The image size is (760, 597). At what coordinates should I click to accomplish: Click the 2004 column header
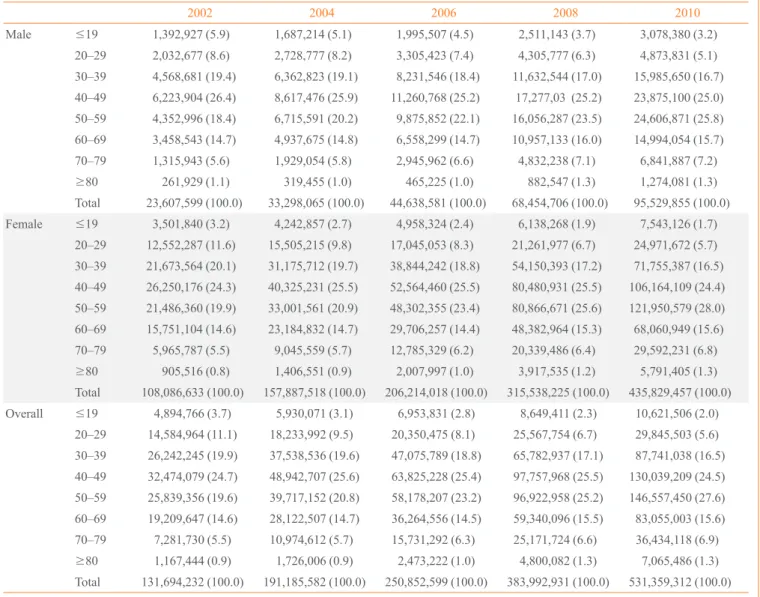click(x=322, y=13)
